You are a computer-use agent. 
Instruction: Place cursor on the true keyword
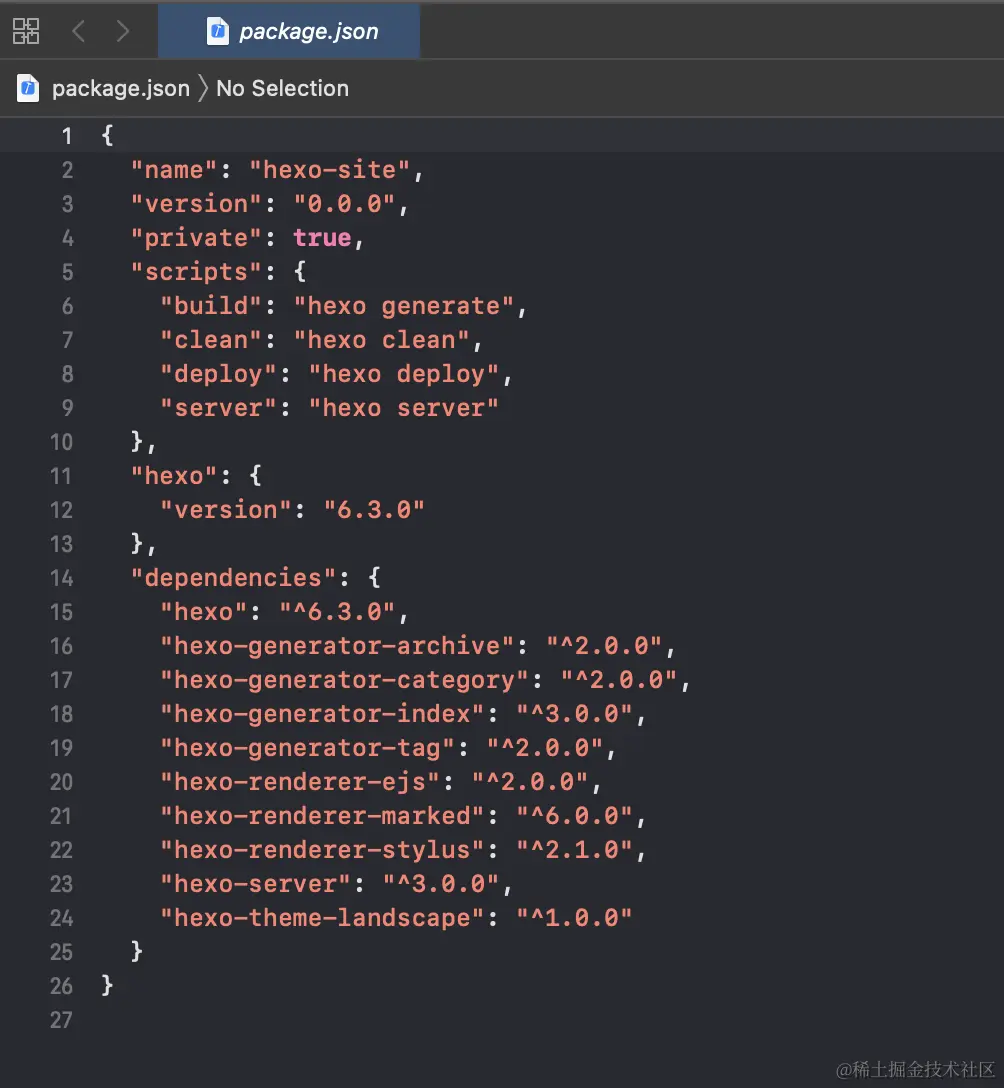click(322, 238)
